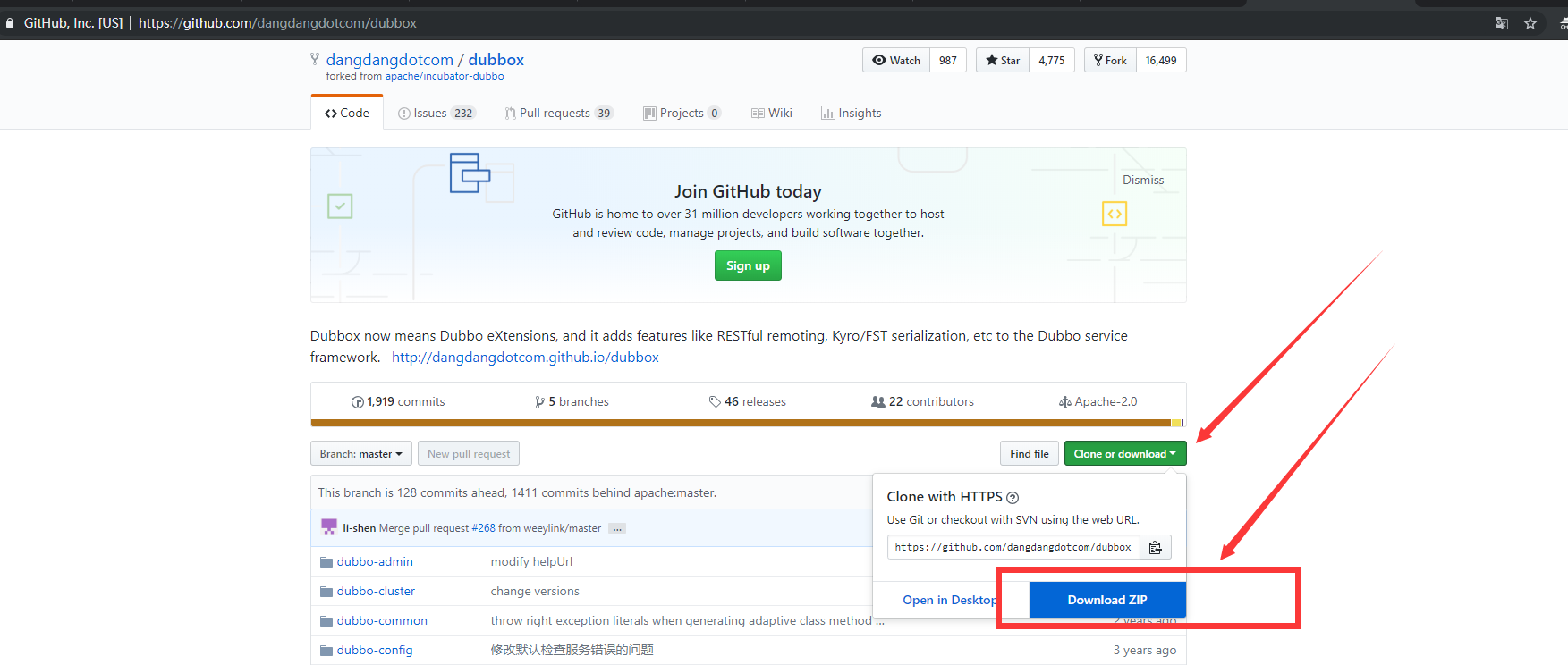Viewport: 1568px width, 665px height.
Task: Open the Insights tab
Action: (852, 113)
